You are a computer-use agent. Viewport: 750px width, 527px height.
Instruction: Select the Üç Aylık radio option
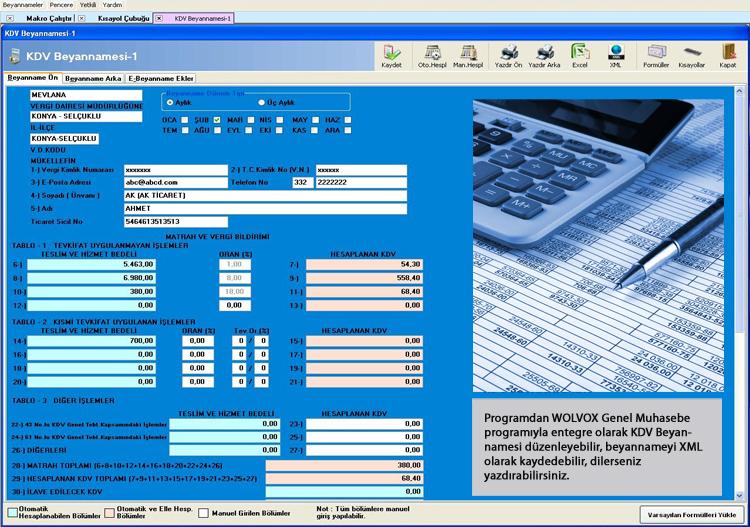click(262, 102)
